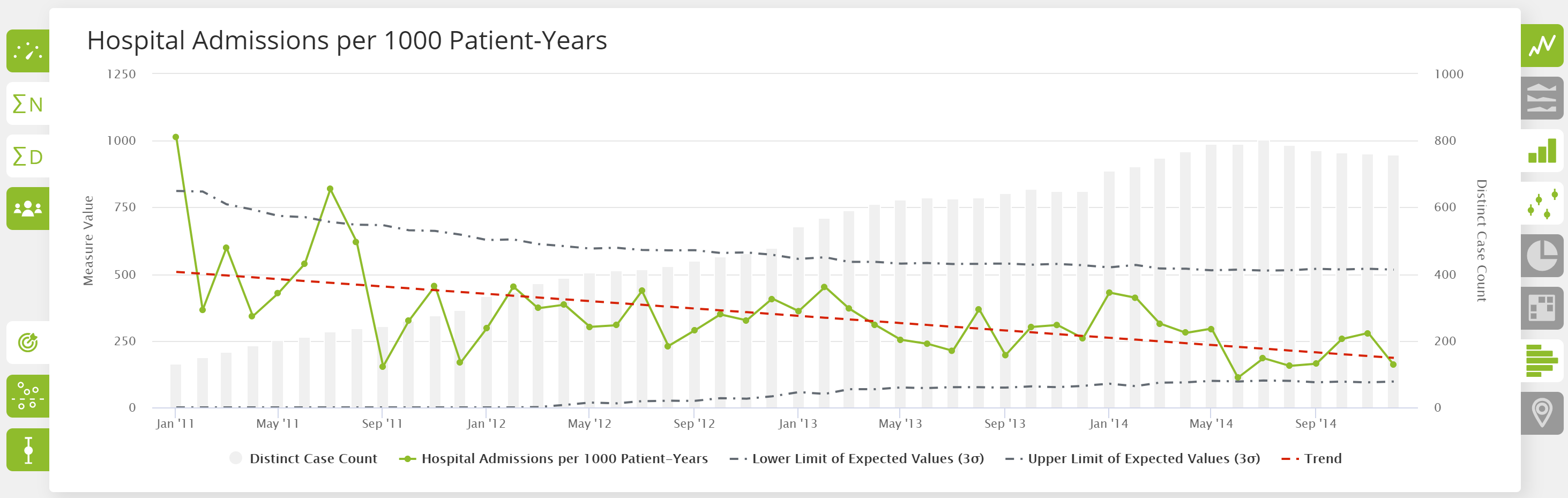The image size is (1568, 498).
Task: Select the ΣN numerator measure option
Action: click(x=27, y=103)
